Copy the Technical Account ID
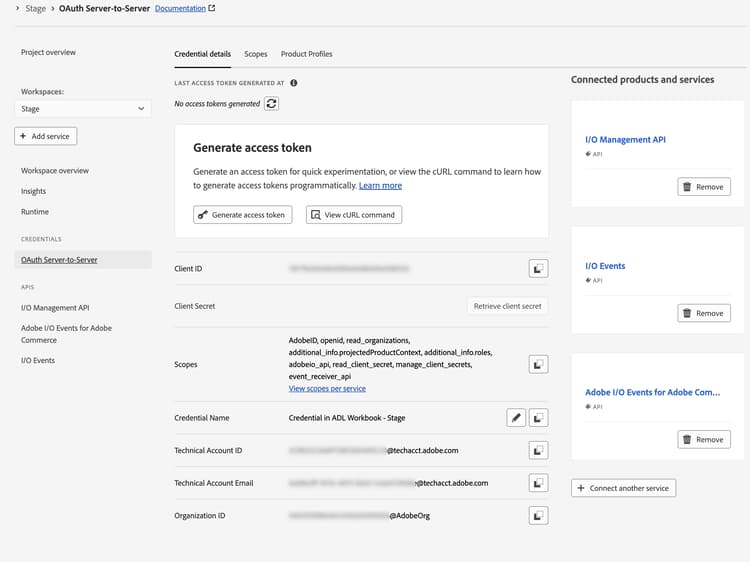This screenshot has width=750, height=562. pyautogui.click(x=538, y=451)
